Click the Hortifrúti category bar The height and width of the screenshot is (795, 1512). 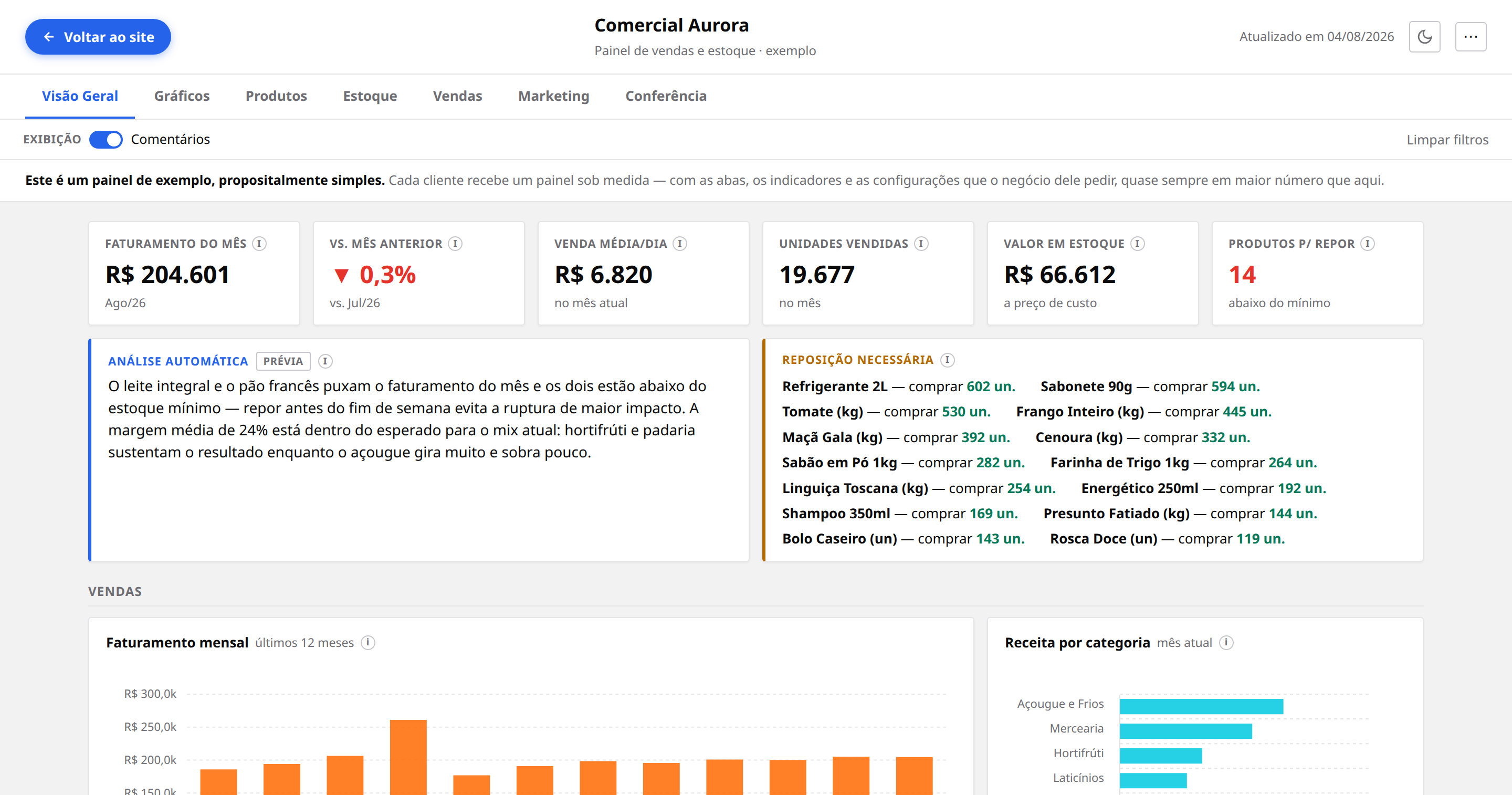tap(1160, 756)
